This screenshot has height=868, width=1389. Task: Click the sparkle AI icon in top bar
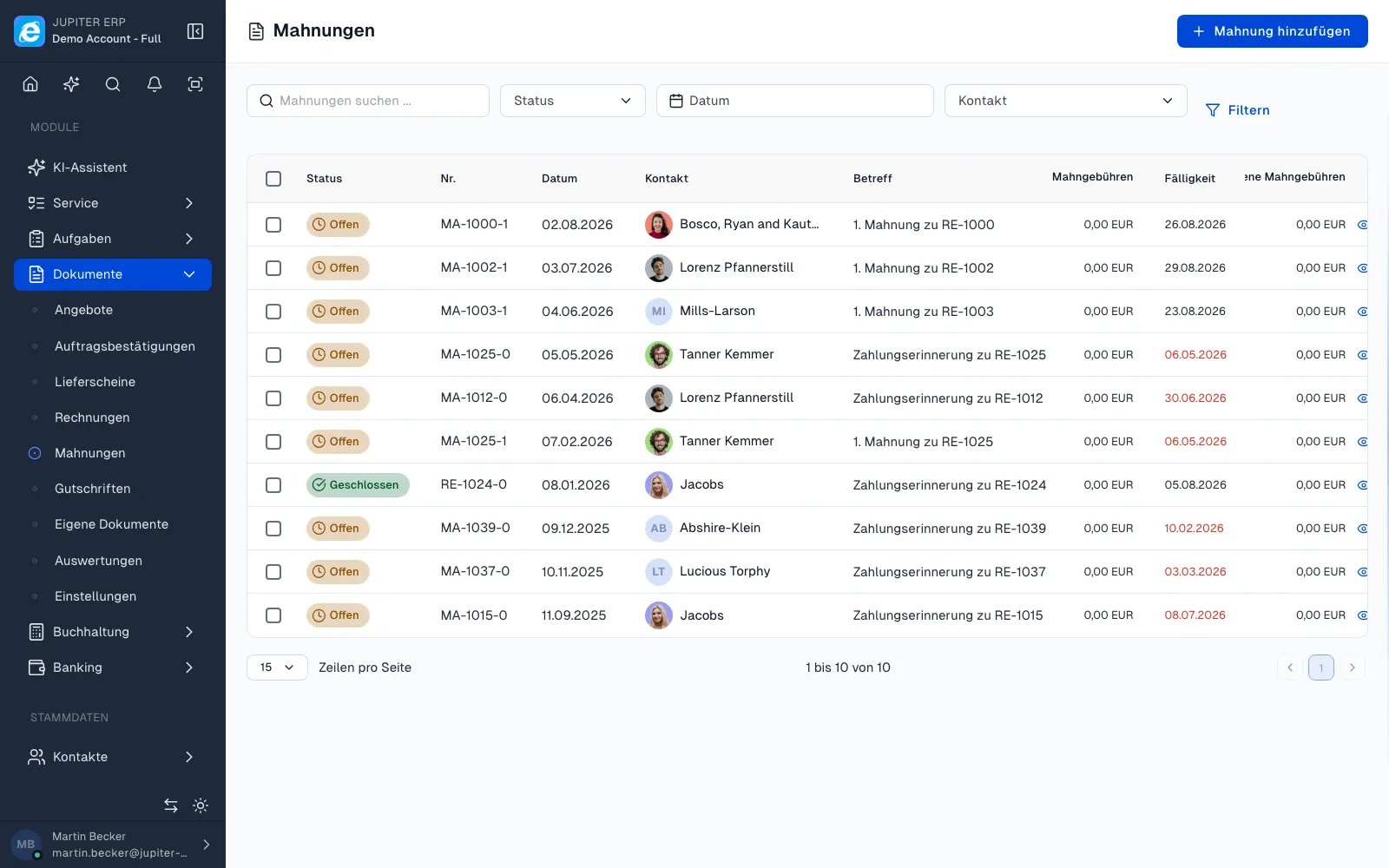coord(71,84)
